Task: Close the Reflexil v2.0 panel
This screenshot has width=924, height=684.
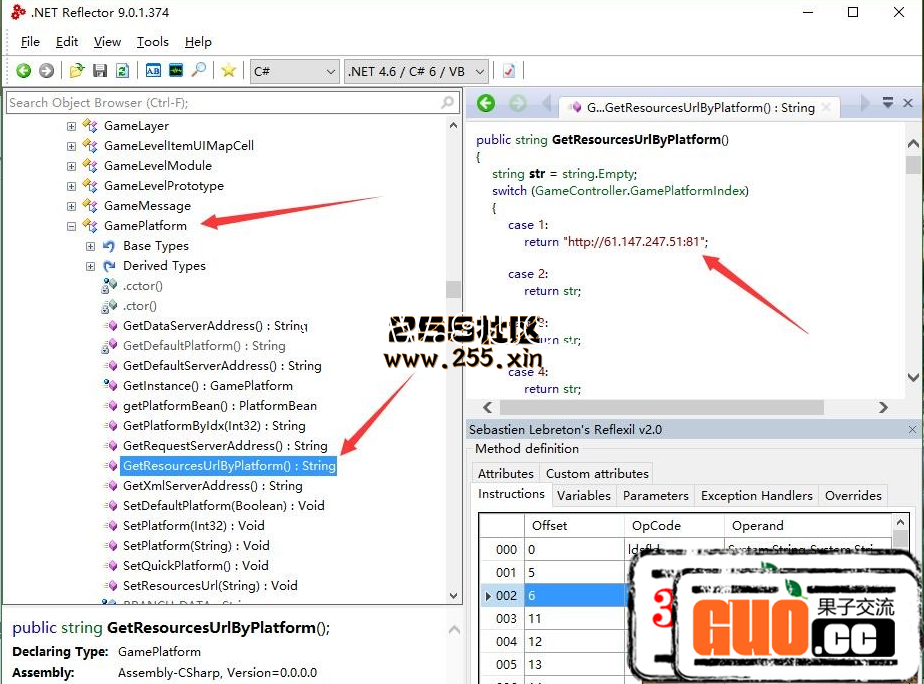Action: pyautogui.click(x=912, y=429)
